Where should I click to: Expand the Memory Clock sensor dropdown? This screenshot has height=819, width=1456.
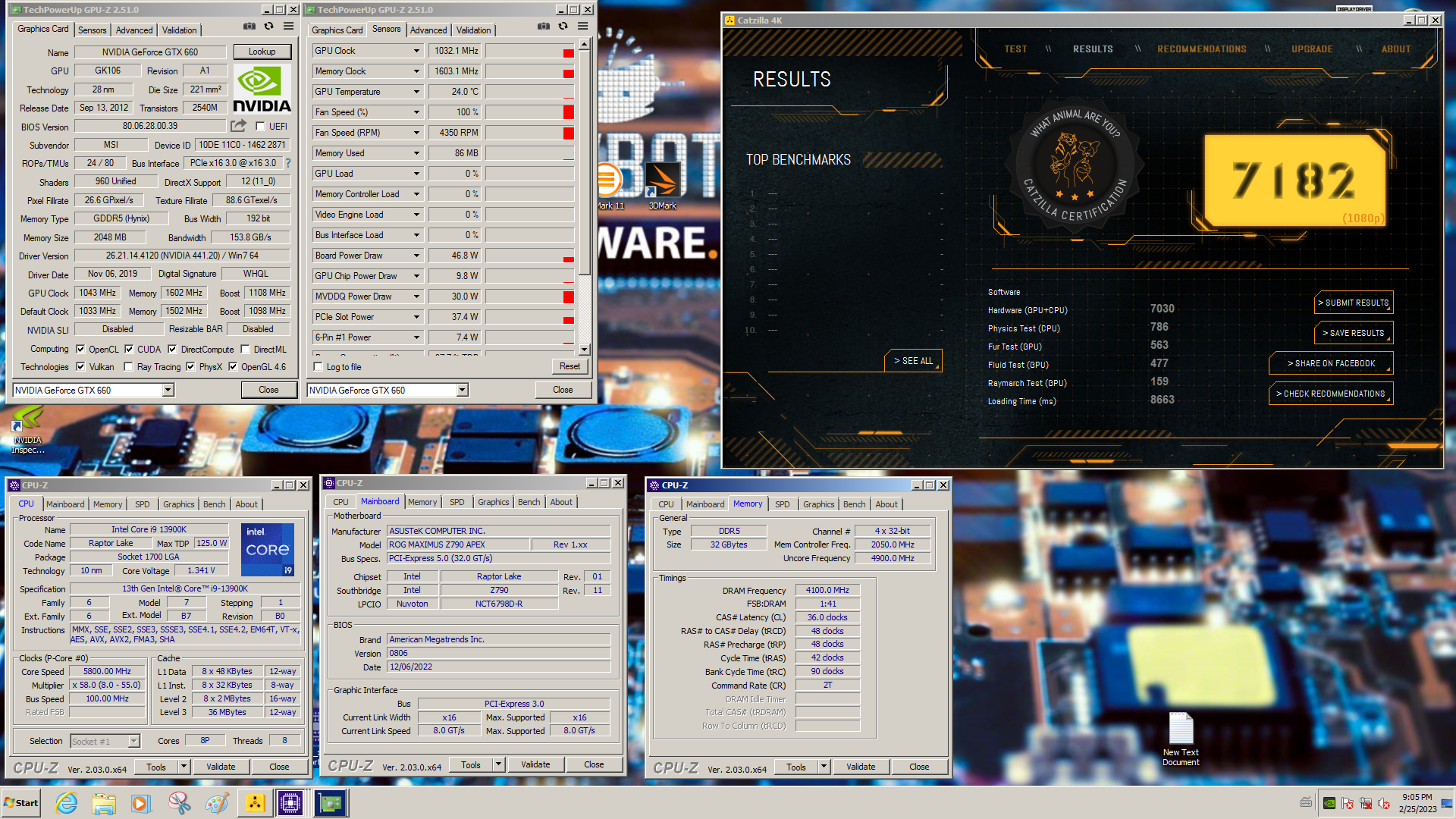point(416,71)
